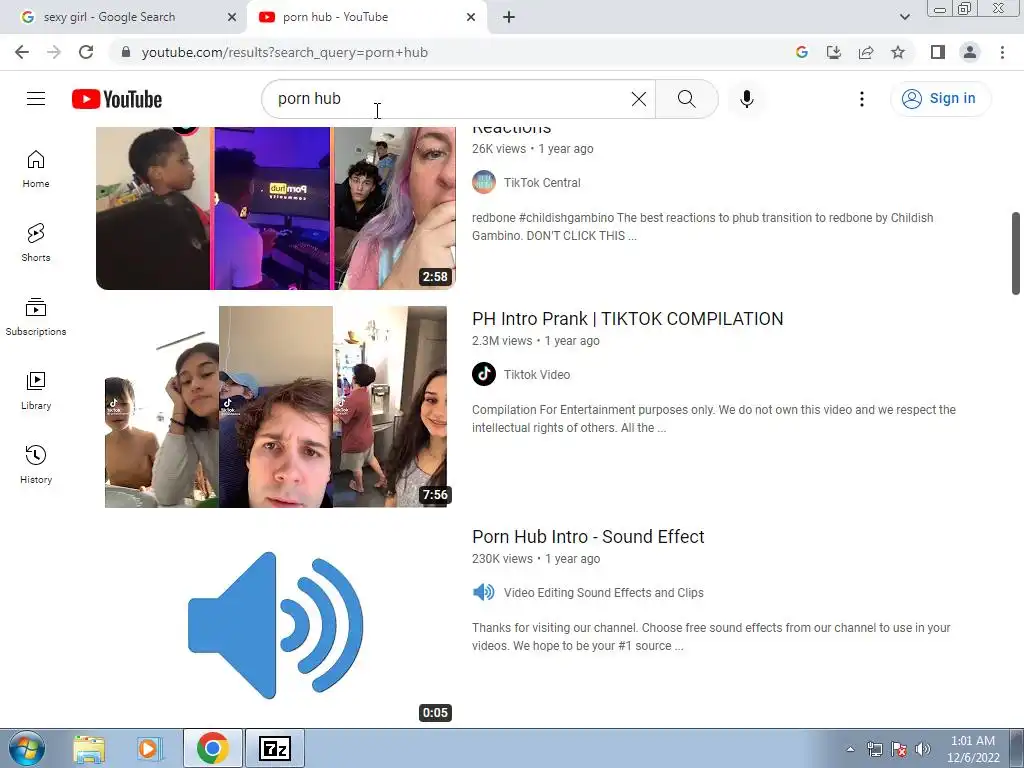This screenshot has height=768, width=1024.
Task: Open File Explorer from taskbar
Action: (x=89, y=749)
